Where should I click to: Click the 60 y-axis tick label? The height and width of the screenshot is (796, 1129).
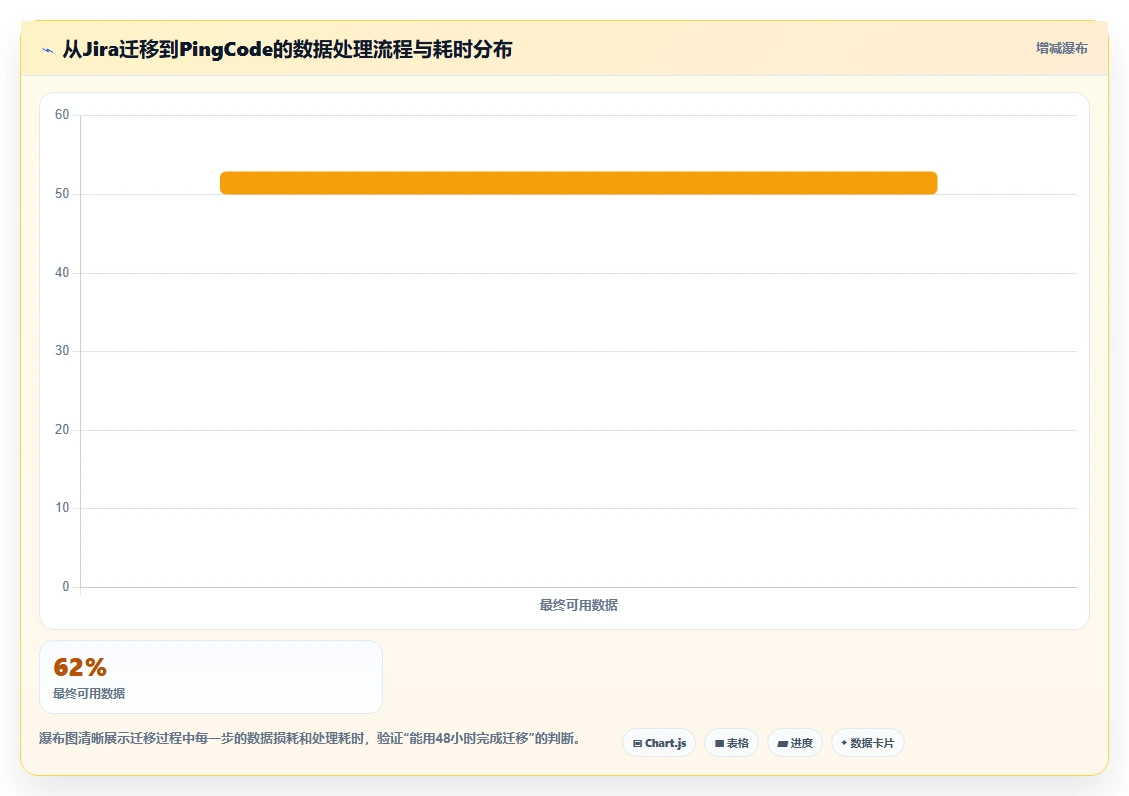[x=62, y=114]
